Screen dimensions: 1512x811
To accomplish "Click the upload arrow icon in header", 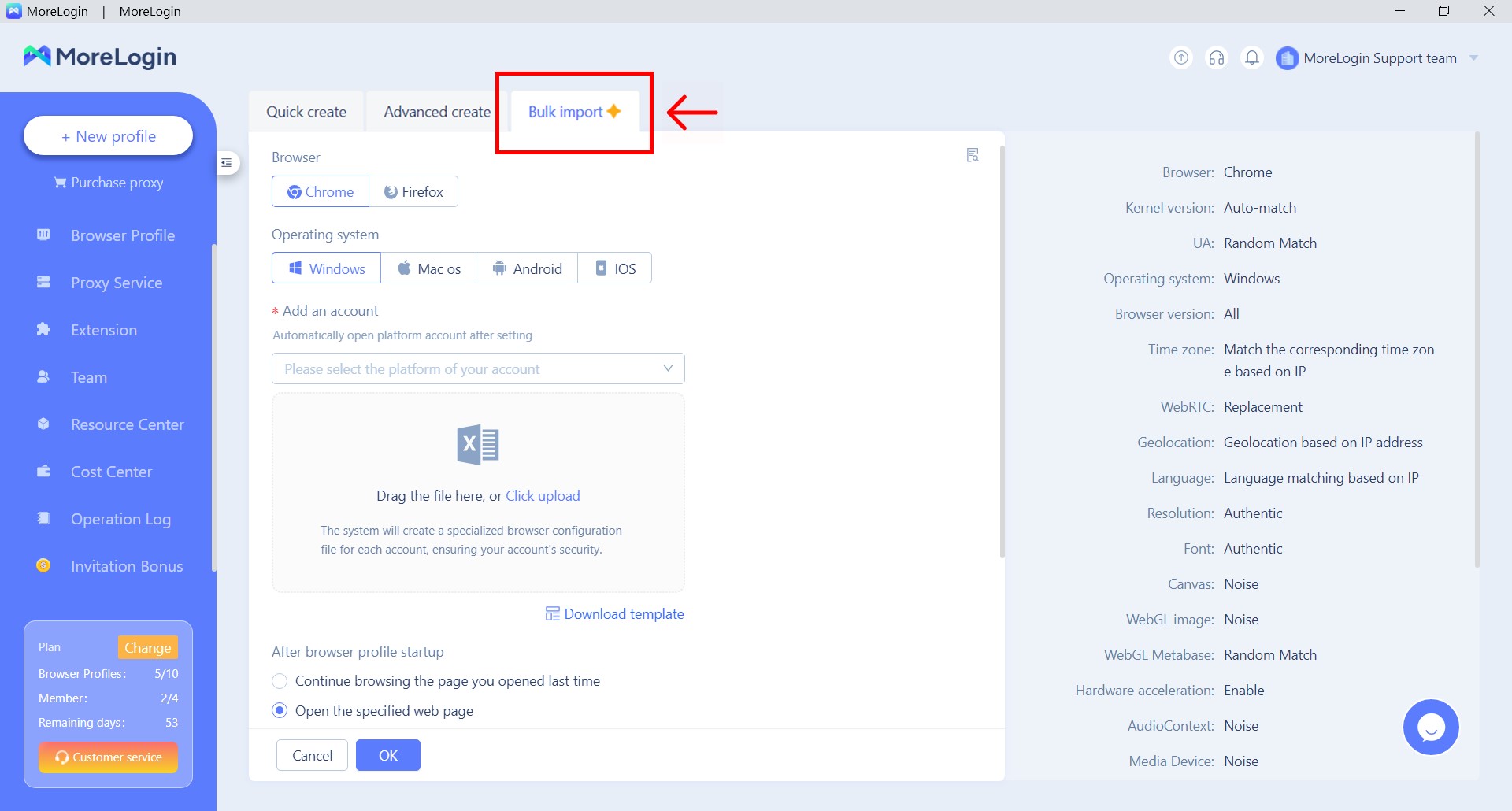I will tap(1180, 57).
